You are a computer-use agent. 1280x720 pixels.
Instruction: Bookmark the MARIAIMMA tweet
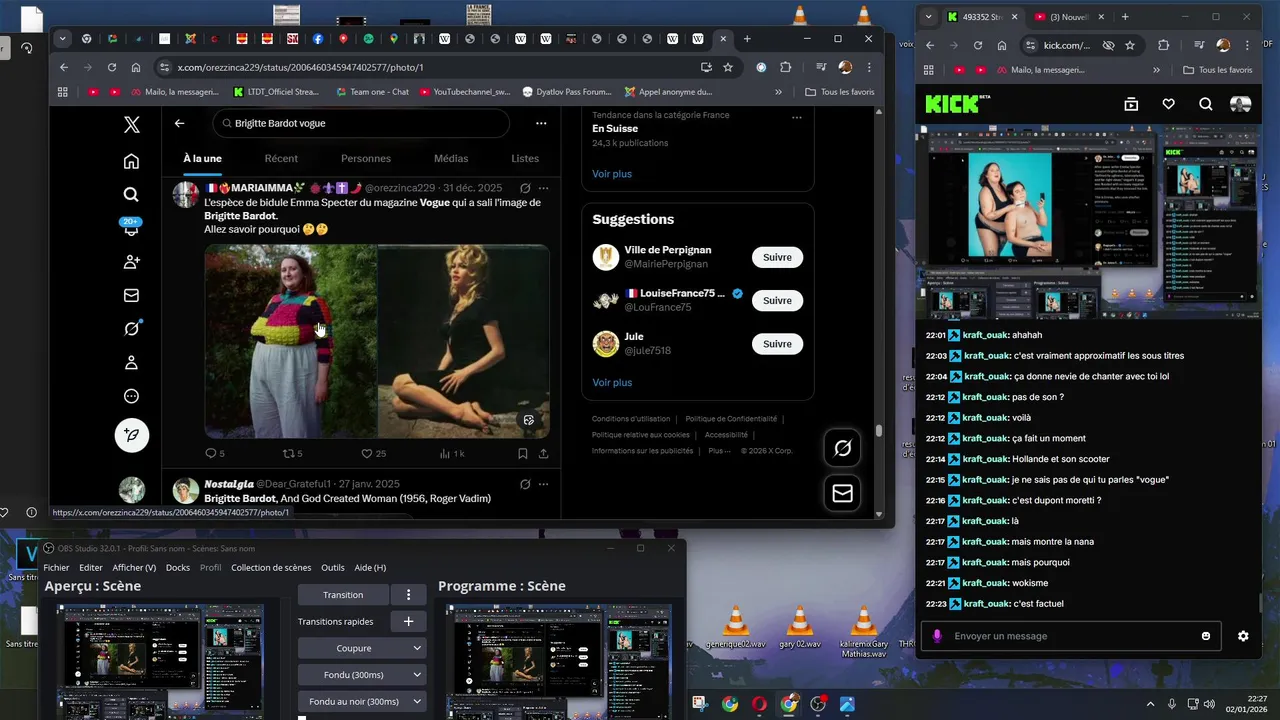pos(522,453)
